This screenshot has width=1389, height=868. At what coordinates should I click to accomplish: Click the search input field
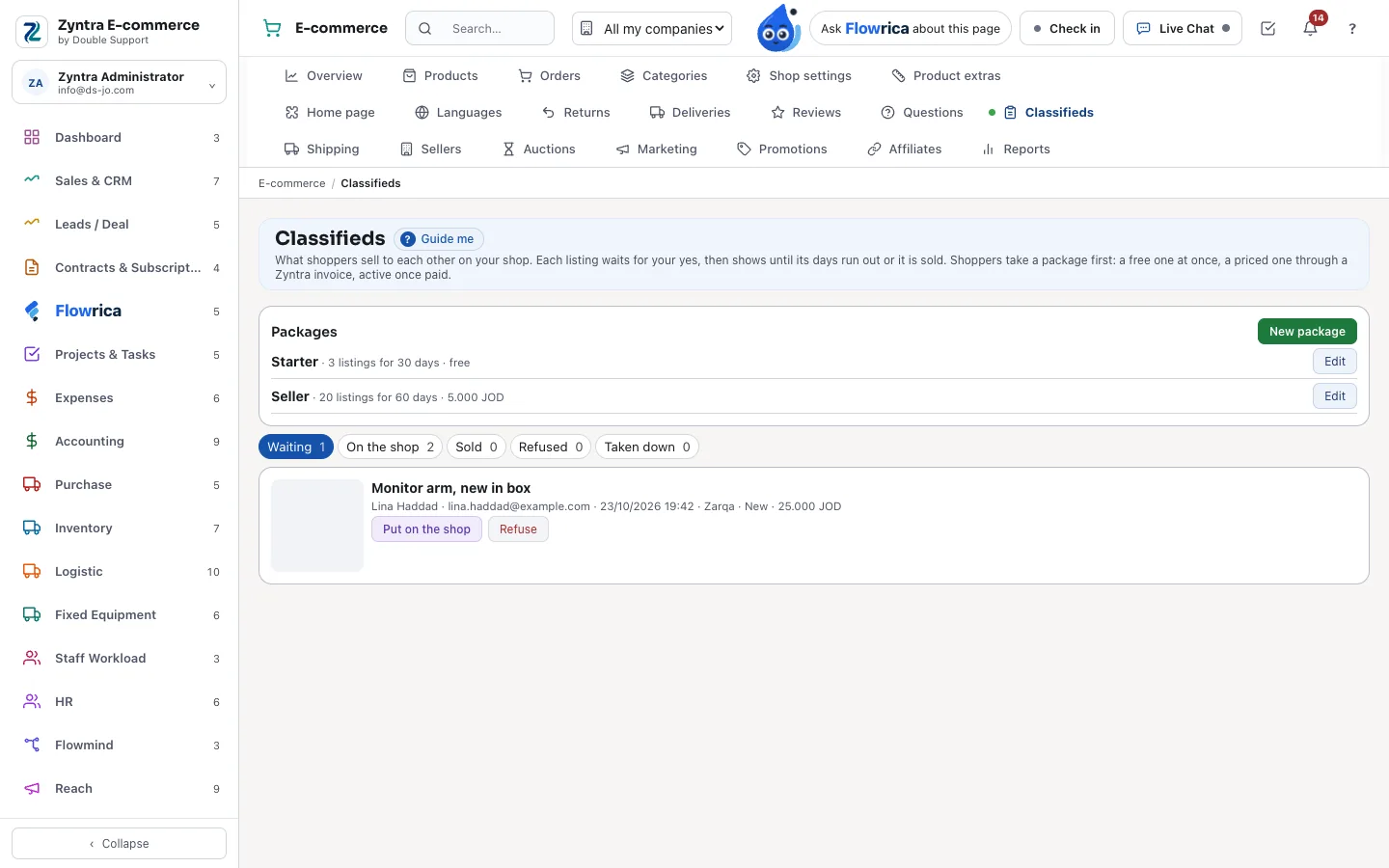(x=480, y=29)
